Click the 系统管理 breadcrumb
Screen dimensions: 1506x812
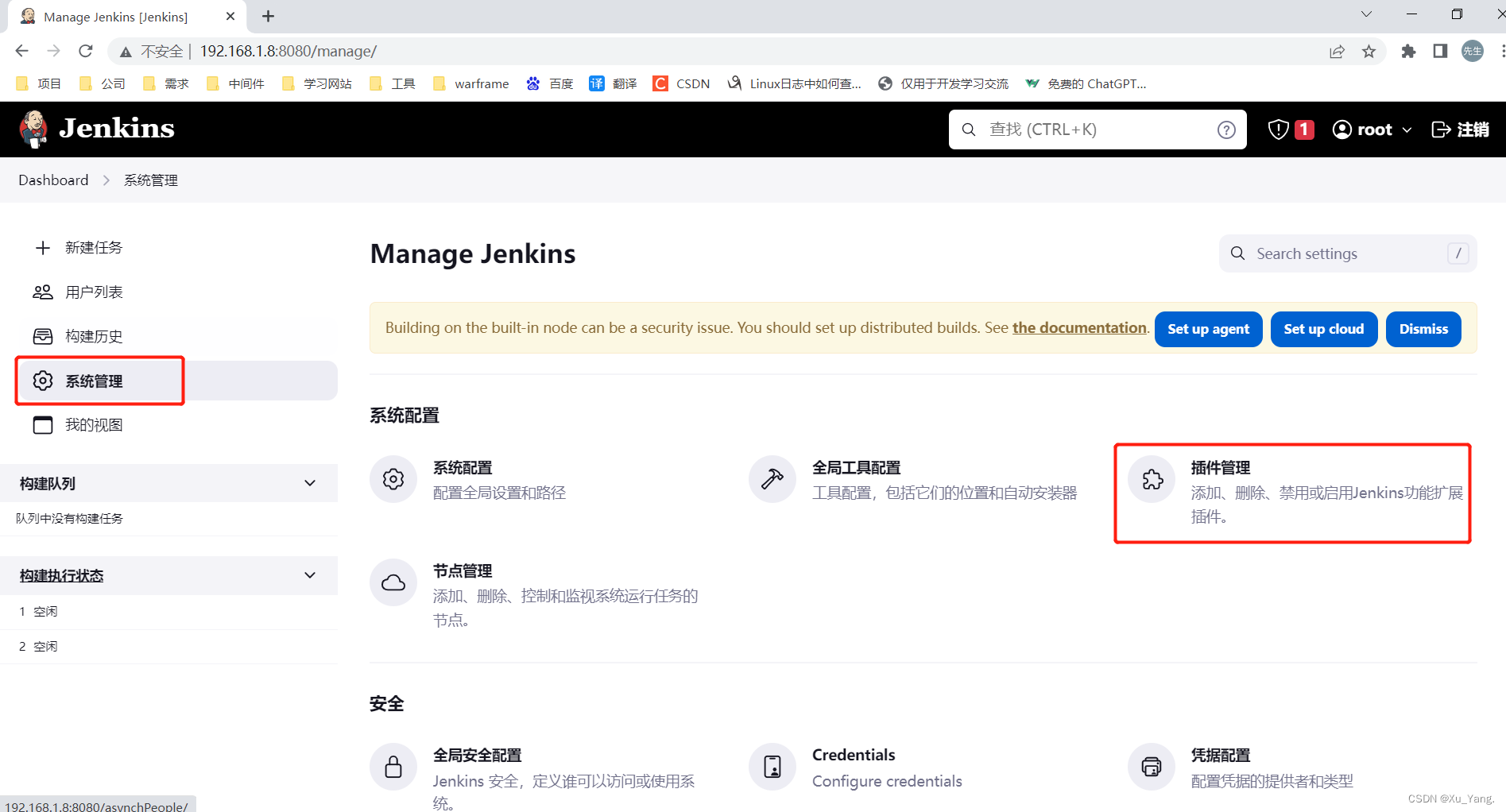[151, 180]
